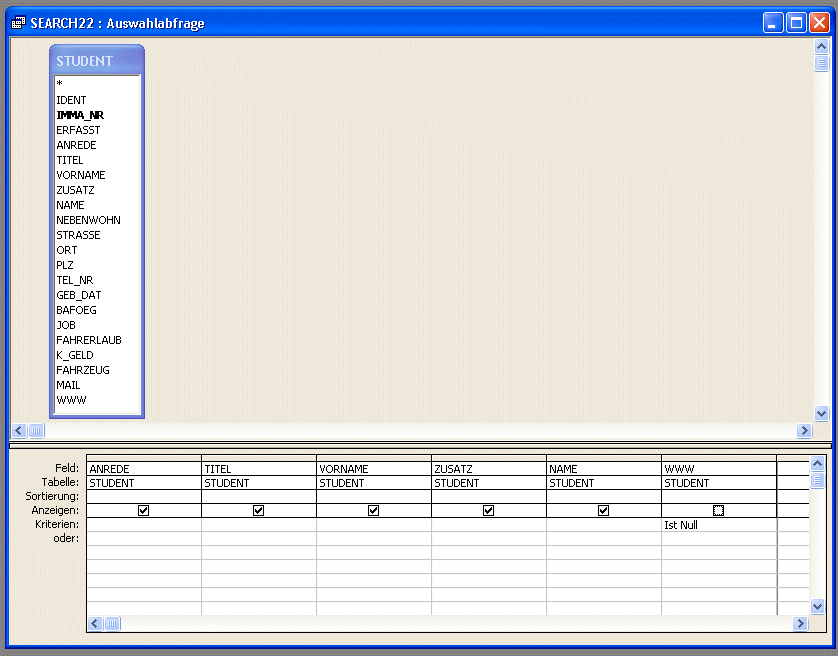Click the Feld cell containing ANREDE
The height and width of the screenshot is (656, 838).
point(144,469)
